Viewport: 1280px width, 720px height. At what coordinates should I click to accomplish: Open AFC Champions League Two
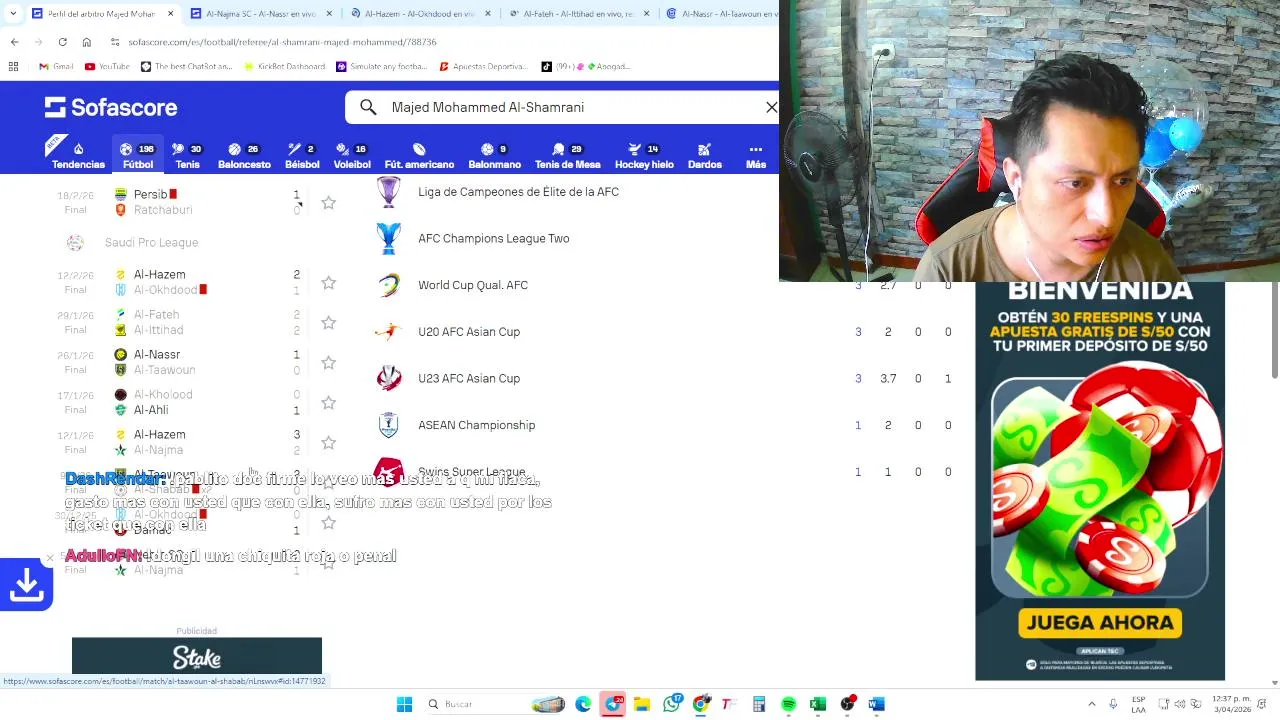click(x=494, y=238)
